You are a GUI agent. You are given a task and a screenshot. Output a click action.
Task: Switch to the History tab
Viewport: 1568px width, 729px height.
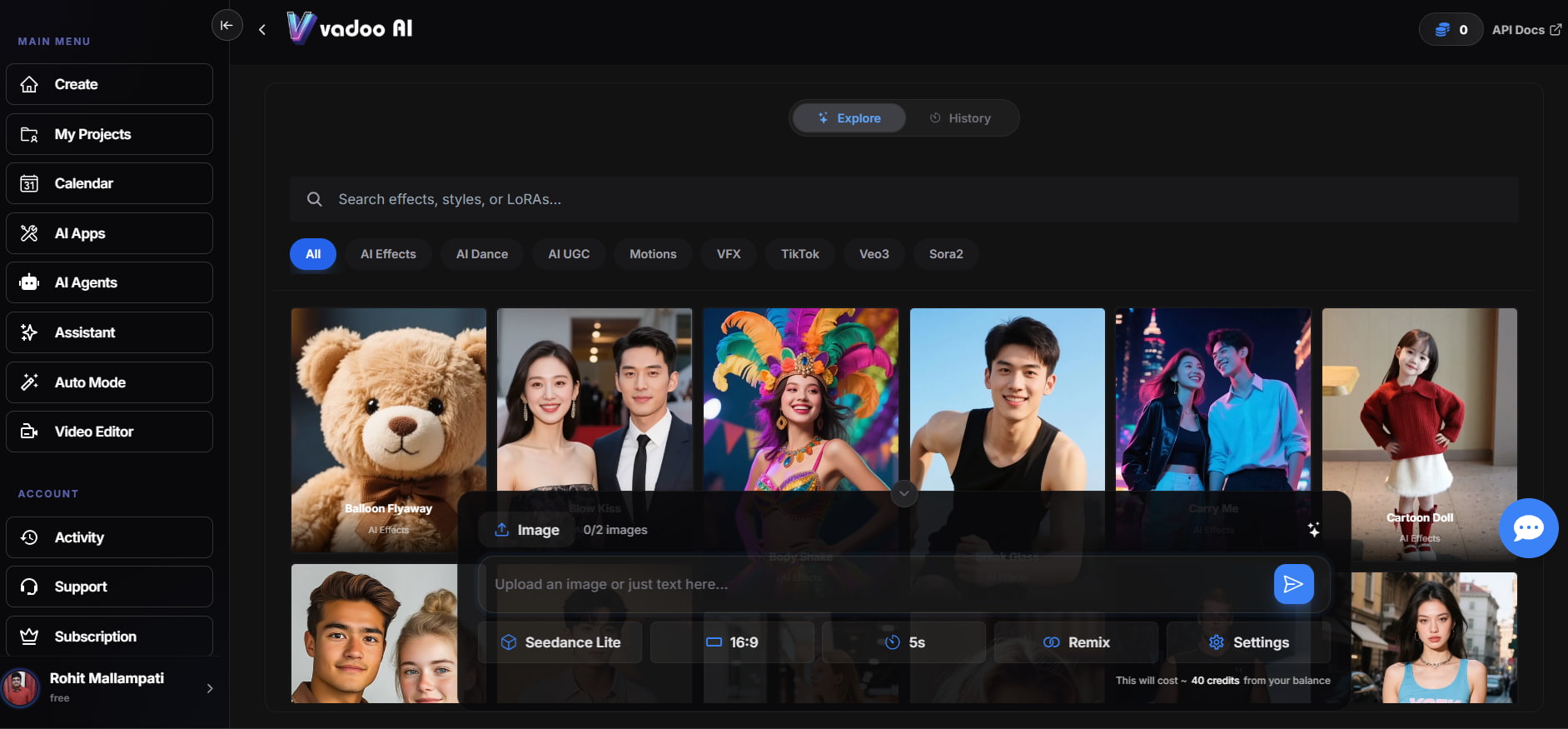click(960, 118)
